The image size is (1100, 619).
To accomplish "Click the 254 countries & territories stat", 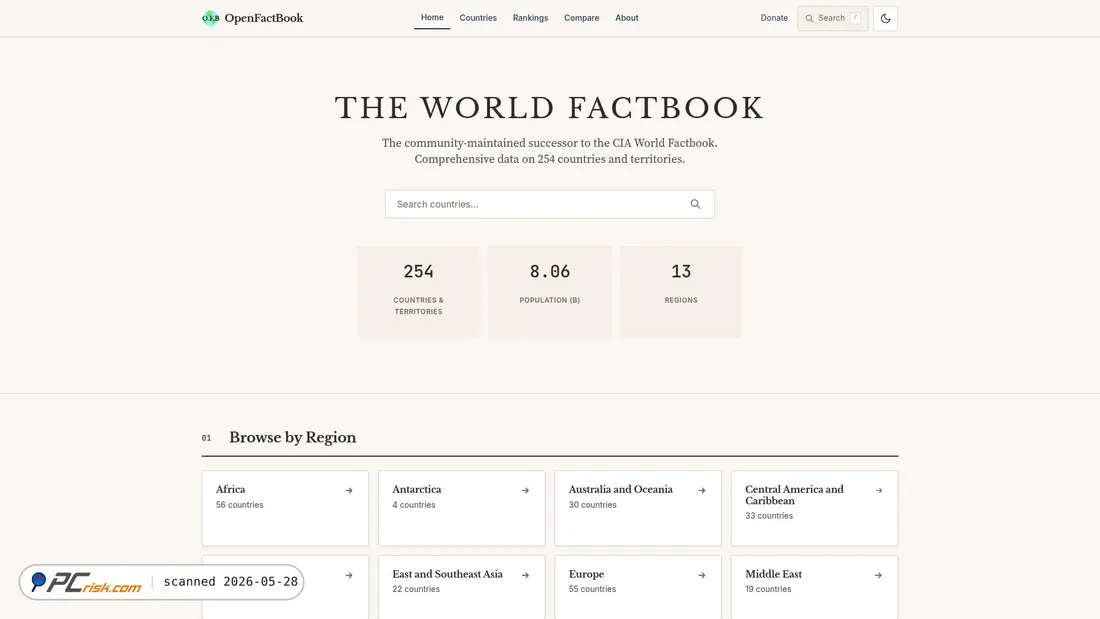I will pos(419,292).
